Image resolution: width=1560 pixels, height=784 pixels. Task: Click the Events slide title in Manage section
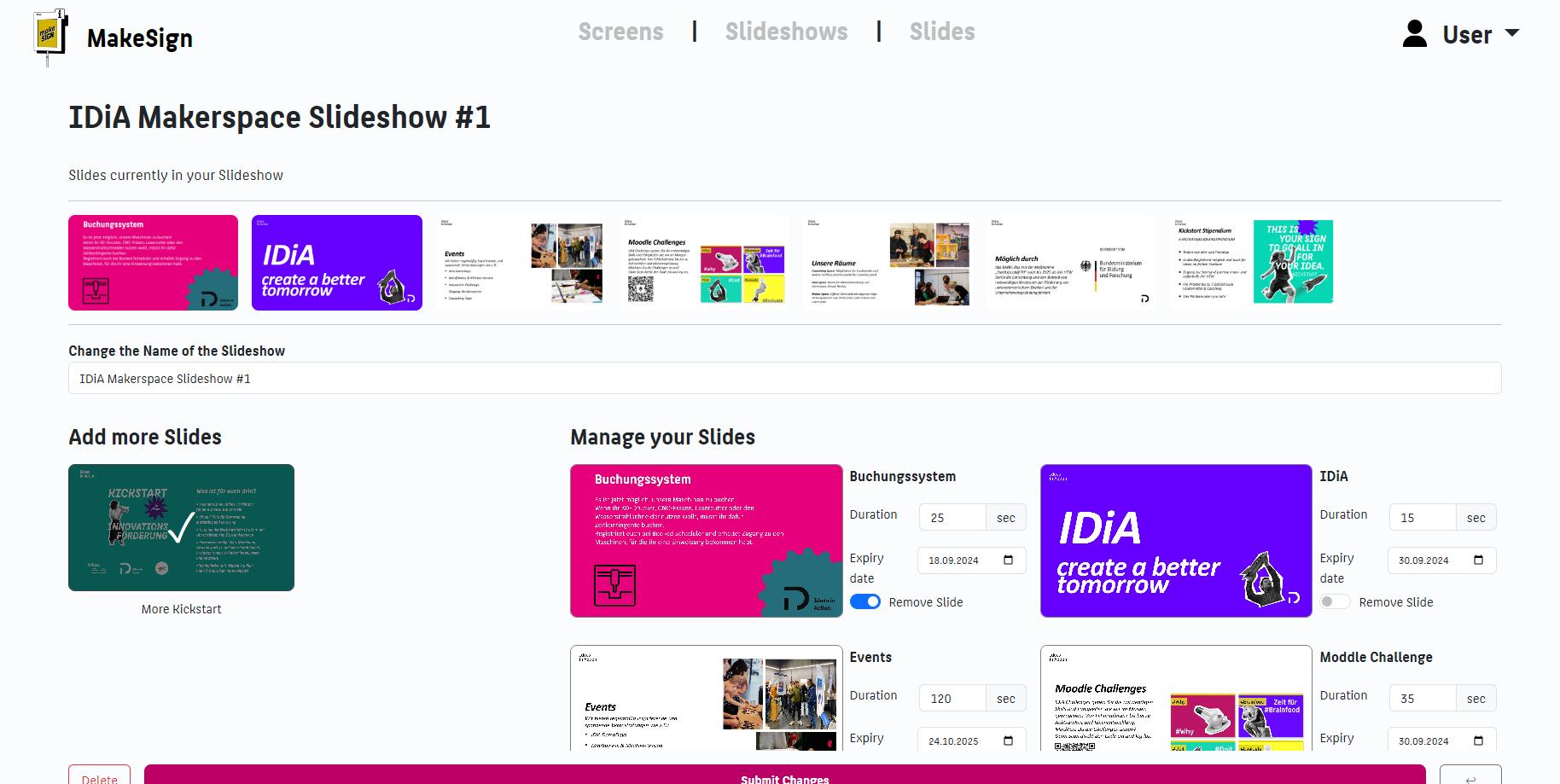[870, 657]
